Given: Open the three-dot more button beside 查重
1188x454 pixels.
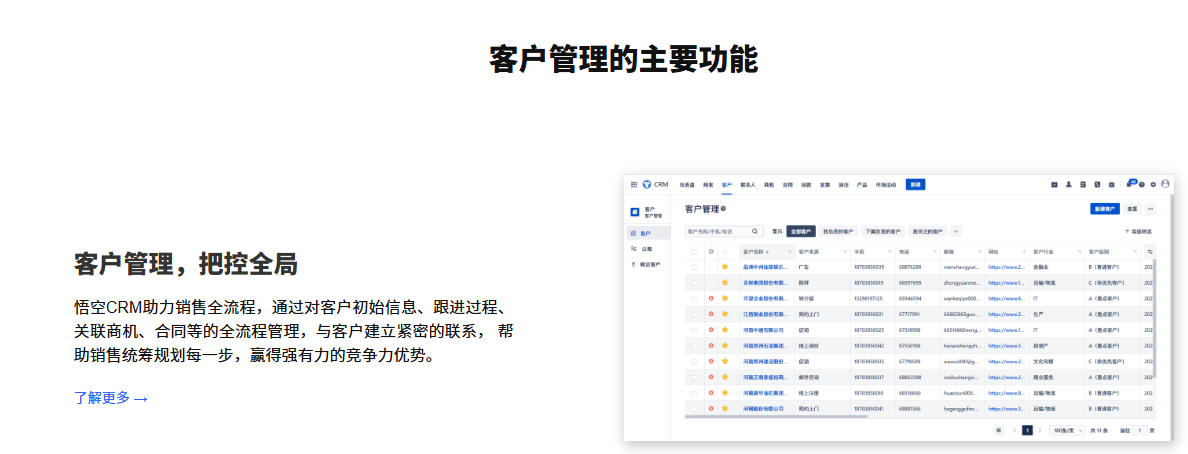Looking at the screenshot, I should pyautogui.click(x=1150, y=208).
